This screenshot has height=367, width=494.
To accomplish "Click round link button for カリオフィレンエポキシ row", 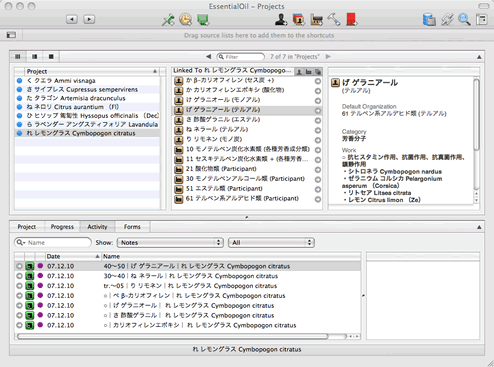I will click(318, 91).
